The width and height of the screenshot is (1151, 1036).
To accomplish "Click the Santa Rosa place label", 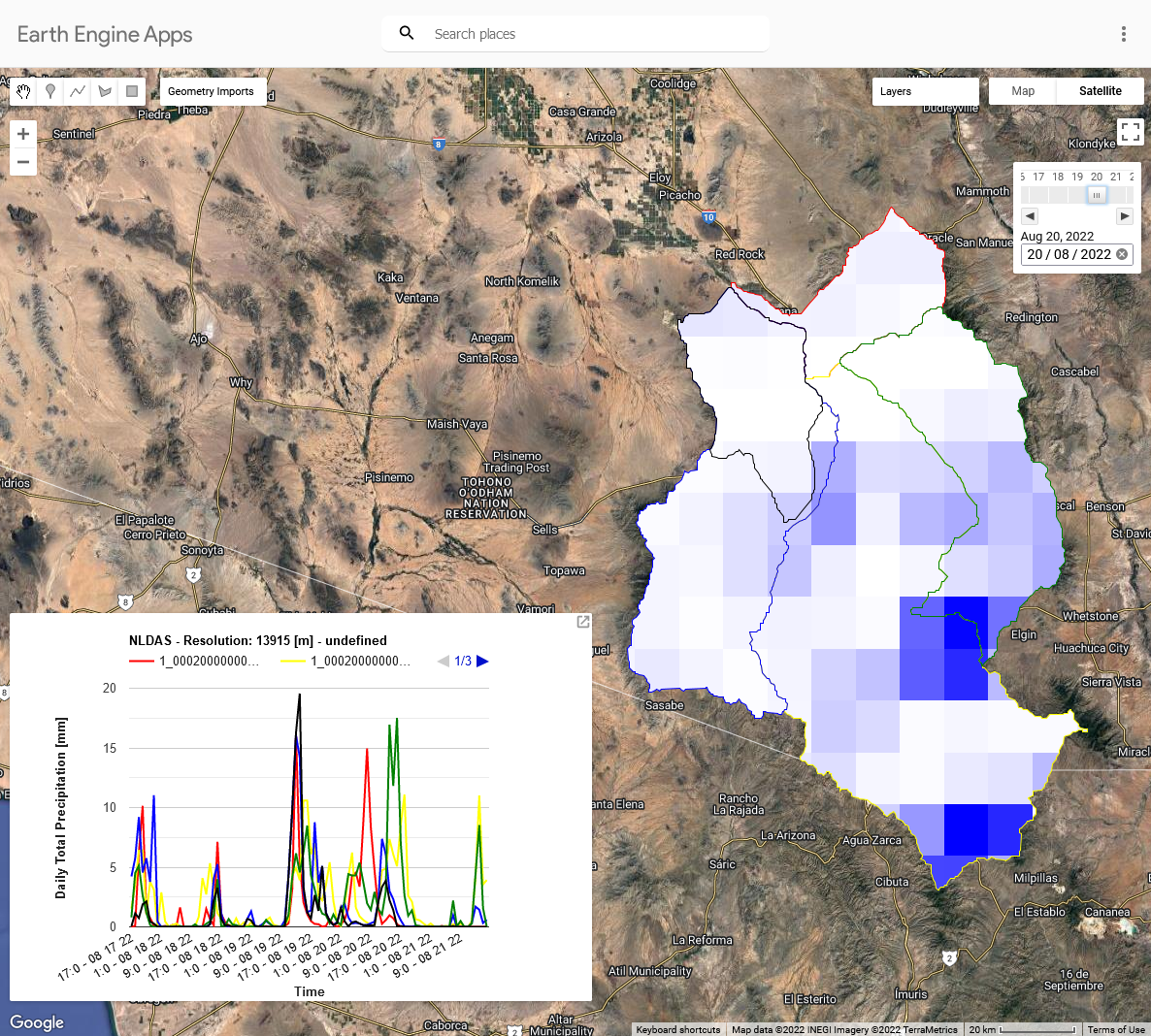I will [x=488, y=358].
